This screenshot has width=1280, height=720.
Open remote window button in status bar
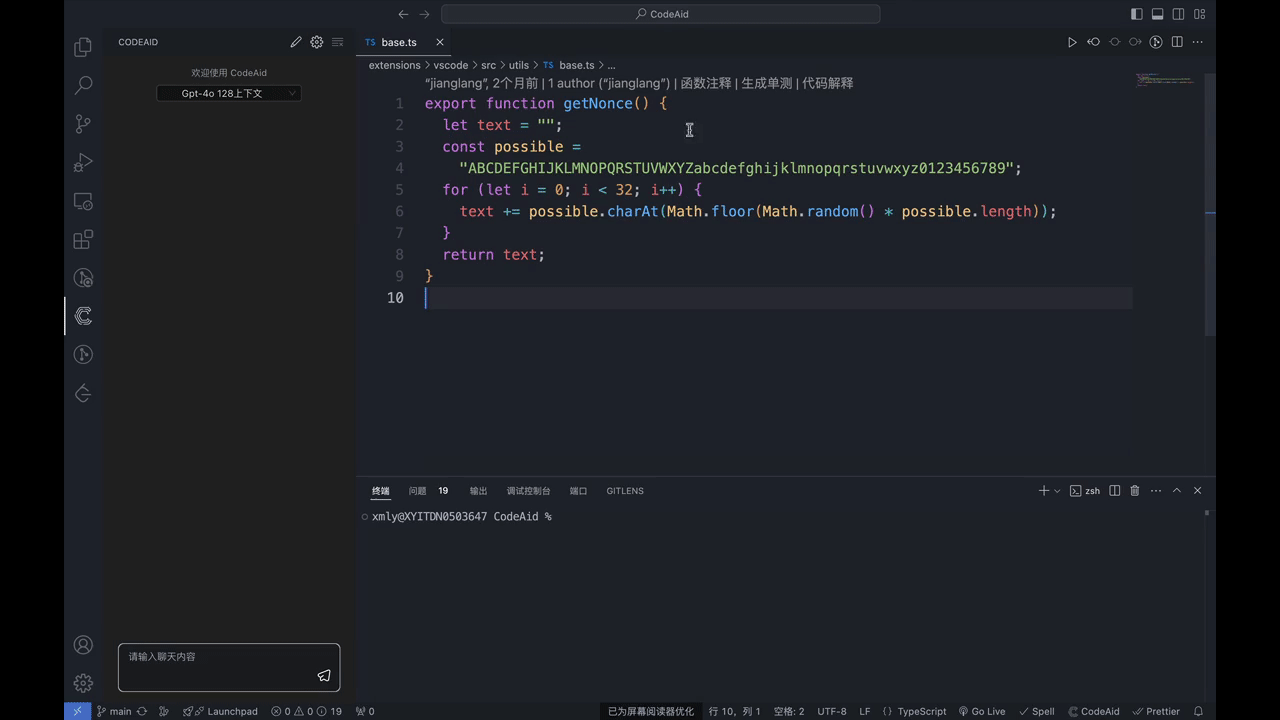[77, 711]
